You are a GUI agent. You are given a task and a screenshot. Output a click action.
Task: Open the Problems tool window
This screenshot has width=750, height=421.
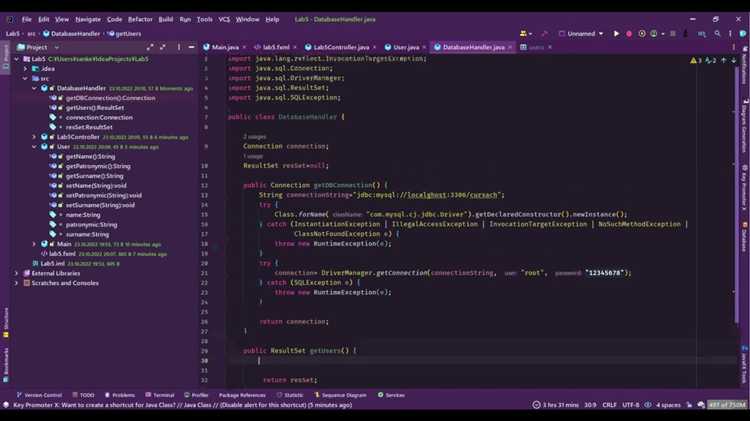click(120, 395)
